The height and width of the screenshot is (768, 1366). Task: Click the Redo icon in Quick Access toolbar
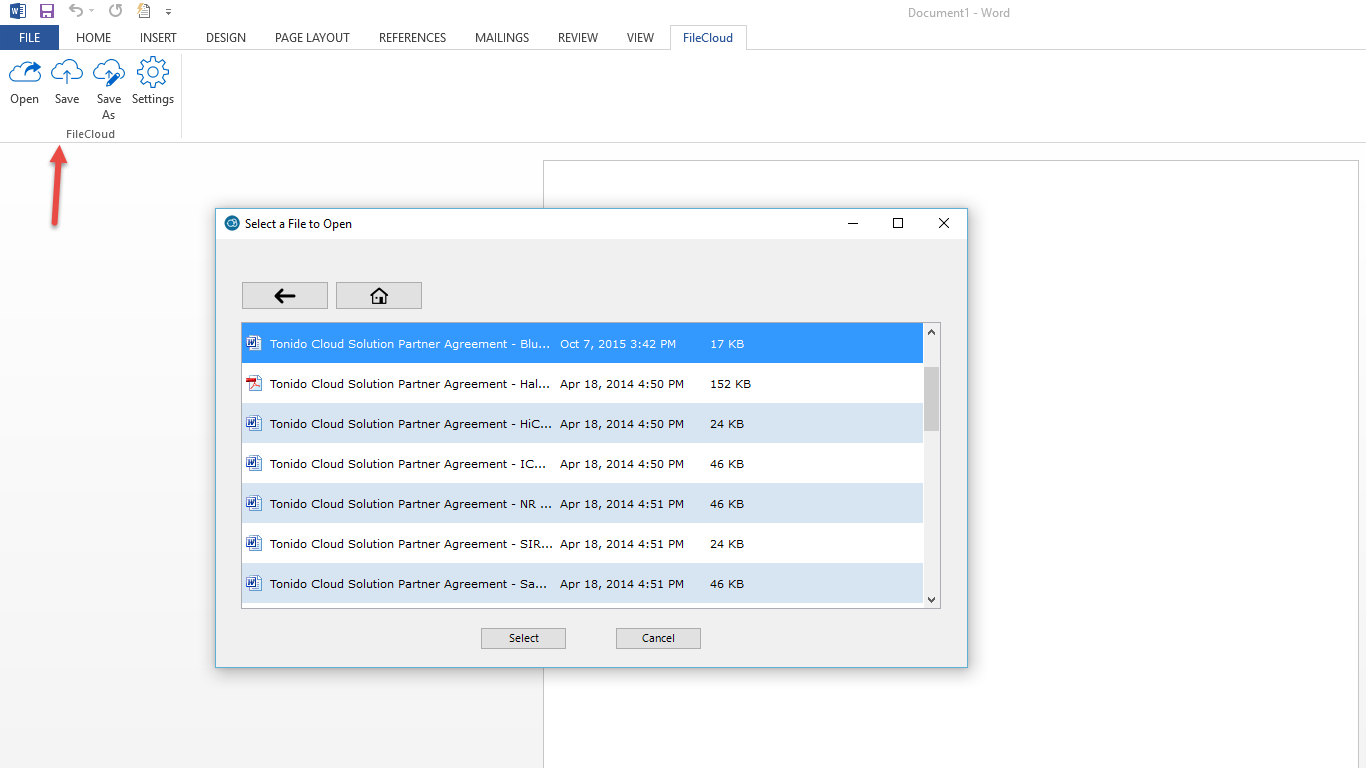(115, 11)
